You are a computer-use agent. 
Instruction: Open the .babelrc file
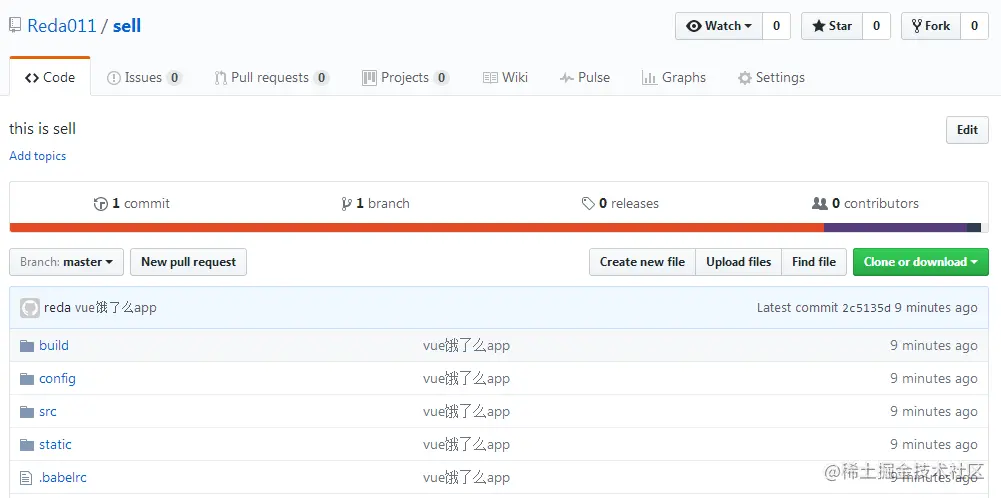63,478
